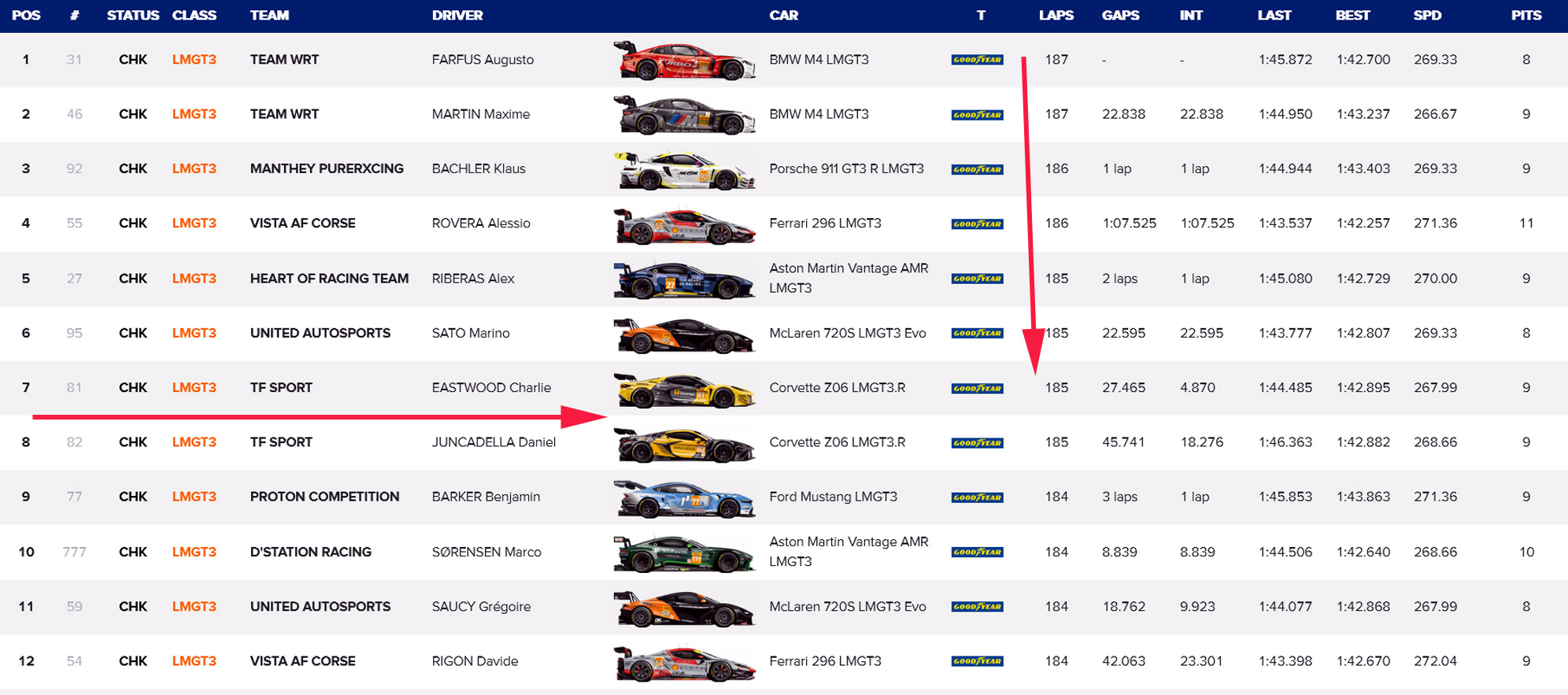This screenshot has height=695, width=1568.
Task: Click car number 777
Action: (x=74, y=552)
